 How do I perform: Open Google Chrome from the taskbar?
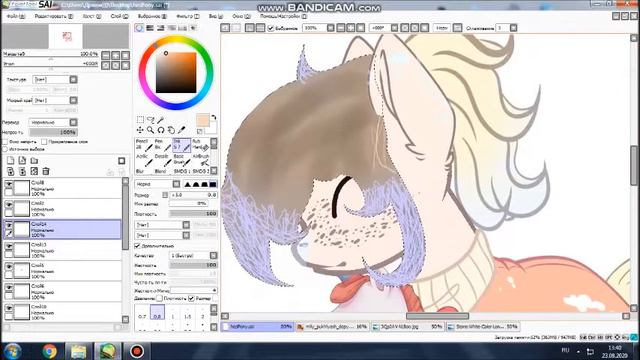click(50, 351)
